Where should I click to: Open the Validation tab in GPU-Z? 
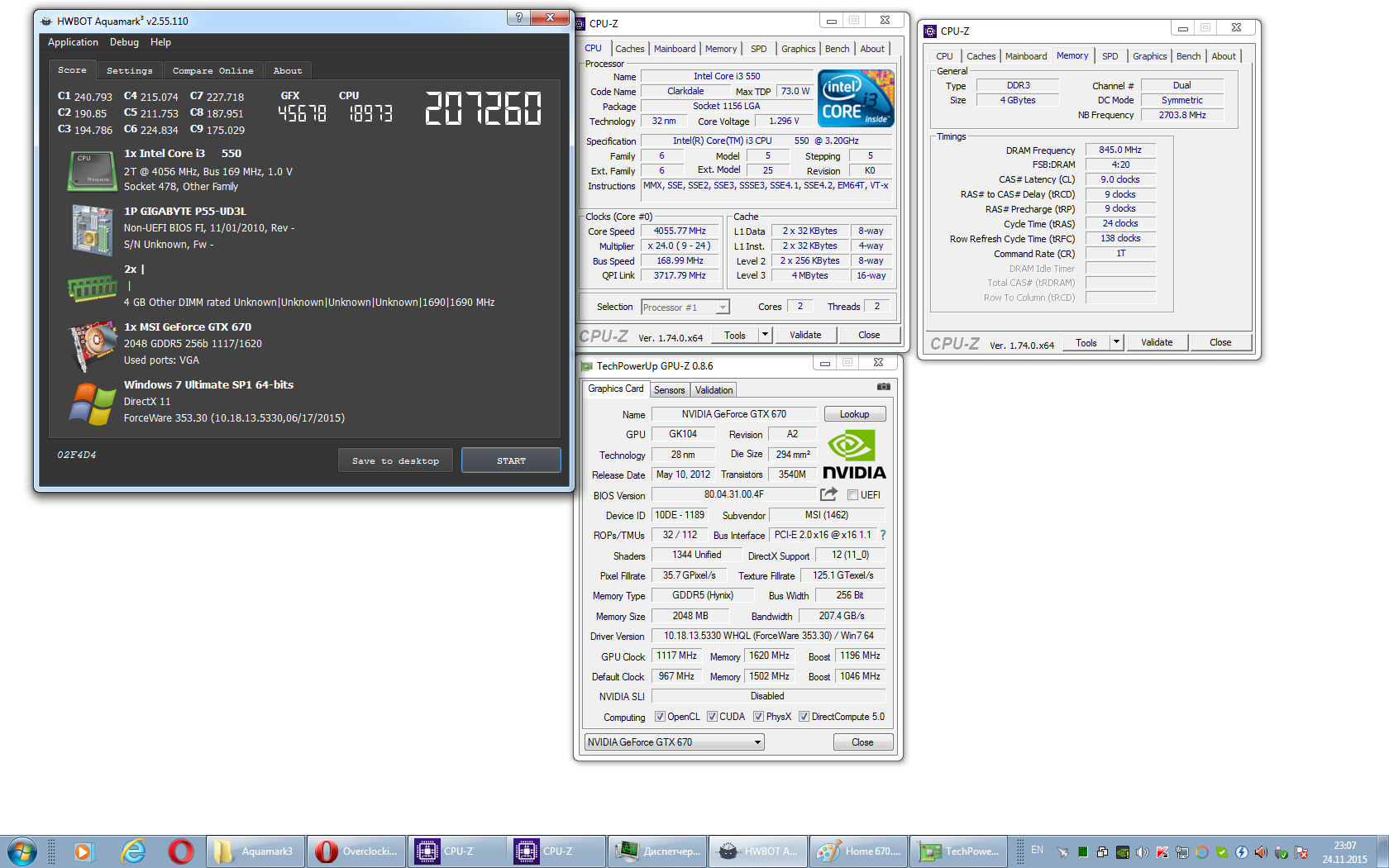tap(714, 390)
